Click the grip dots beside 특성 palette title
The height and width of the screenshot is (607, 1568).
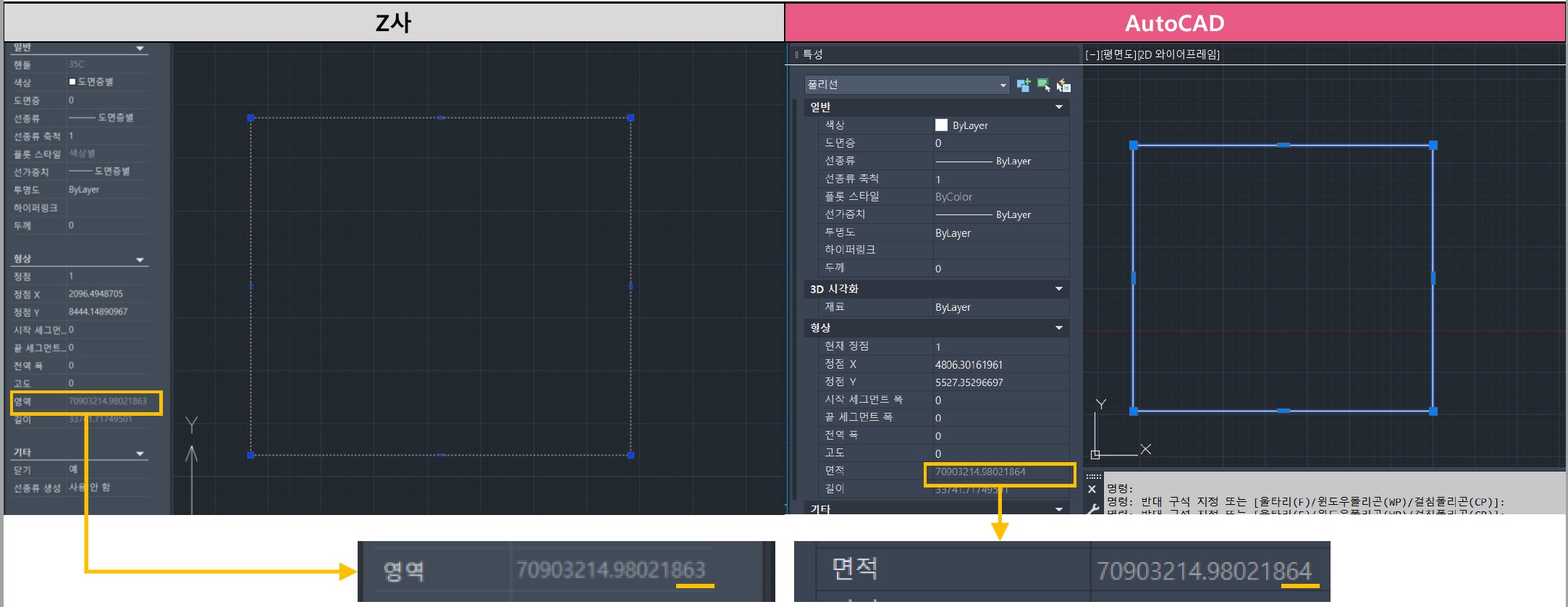pos(796,54)
